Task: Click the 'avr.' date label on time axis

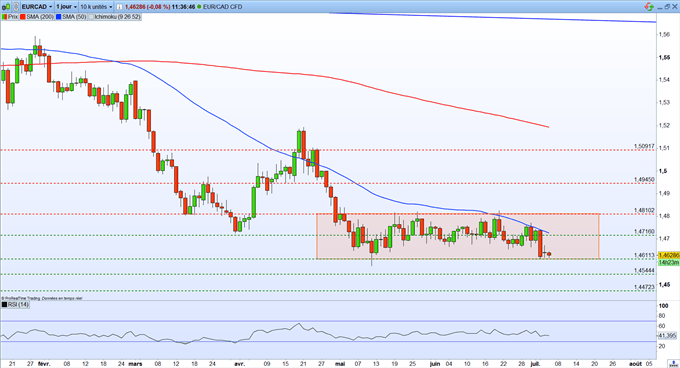Action: pos(239,364)
